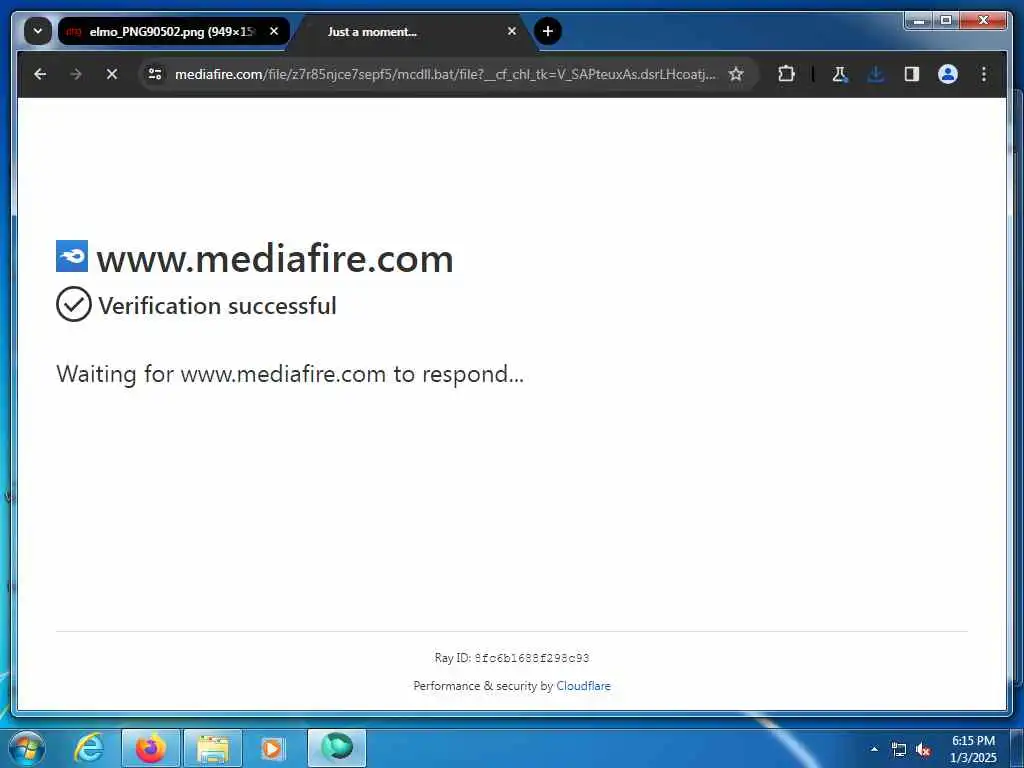Maximize the browser window
The width and height of the screenshot is (1024, 768).
coord(945,21)
